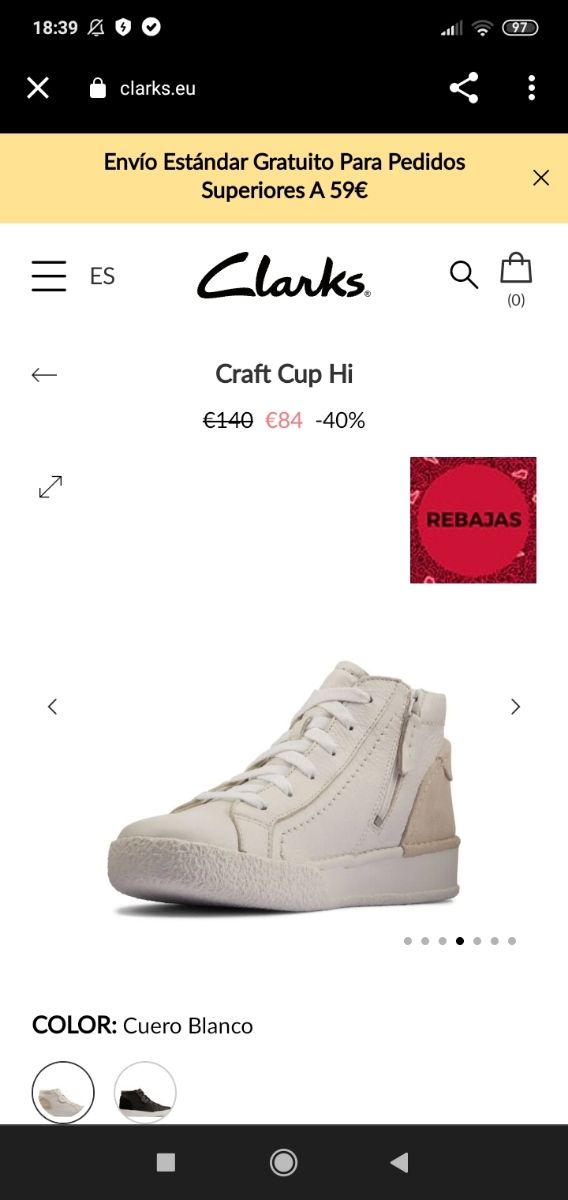Jump to the first carousel dot

[x=408, y=941]
